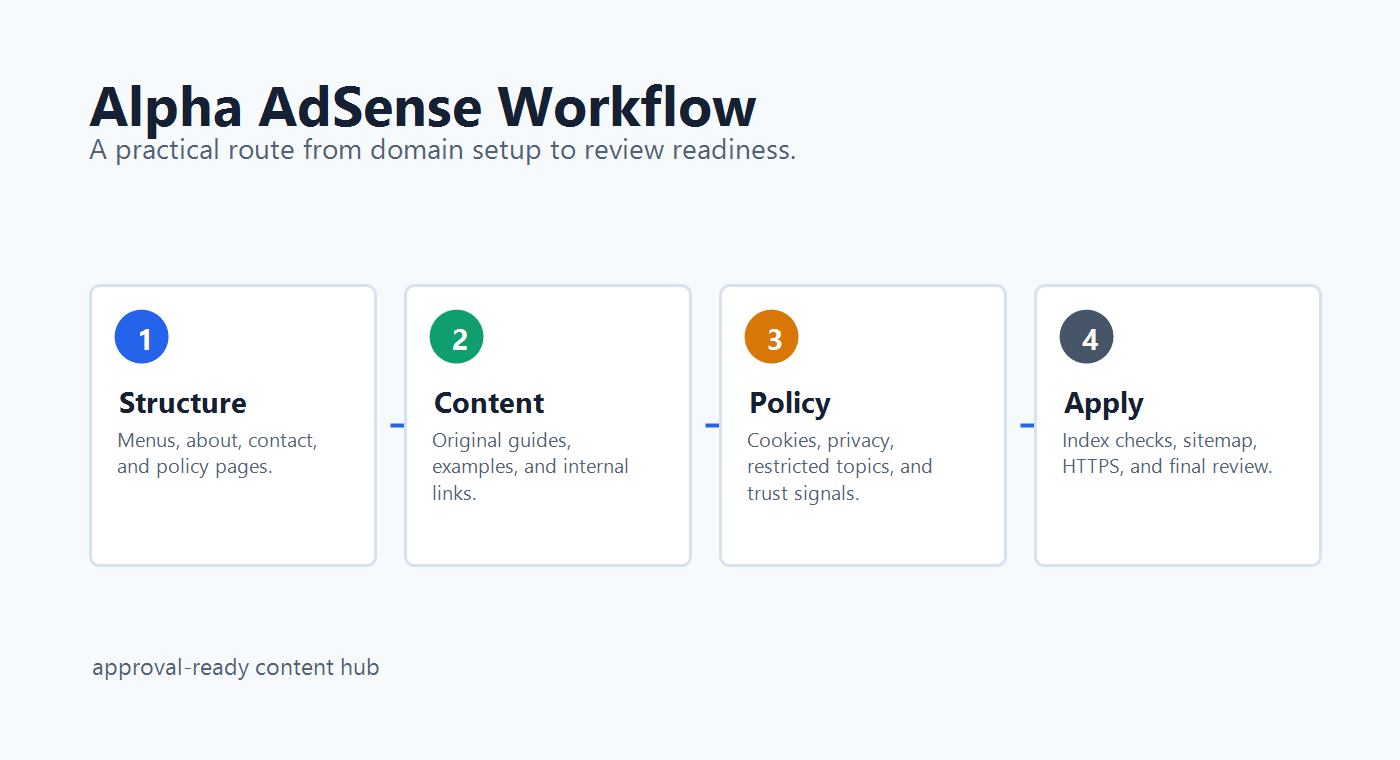Screen dimensions: 1400x760
Task: Select the Apply card heading
Action: 1103,403
